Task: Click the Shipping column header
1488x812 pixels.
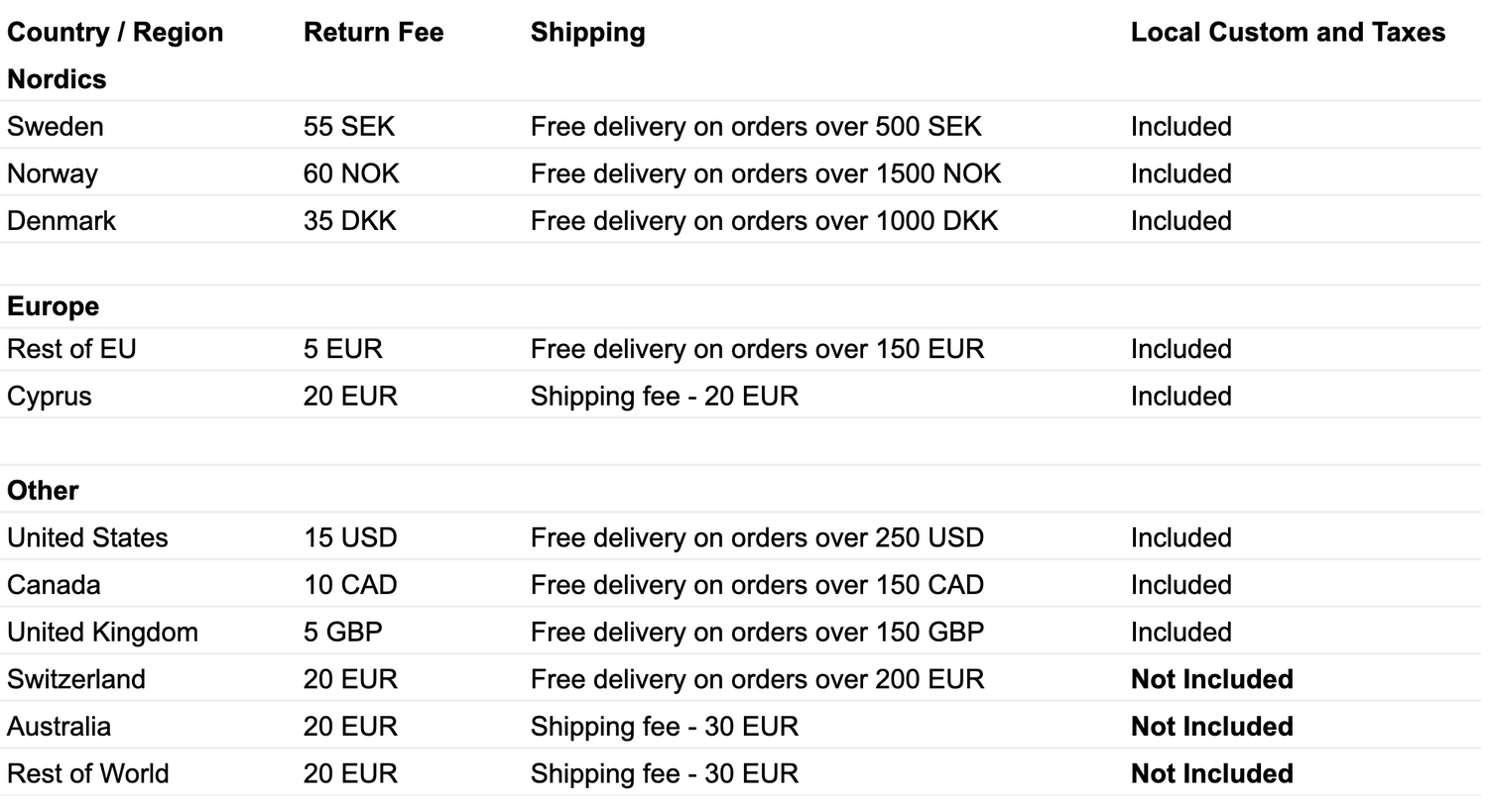Action: [587, 33]
